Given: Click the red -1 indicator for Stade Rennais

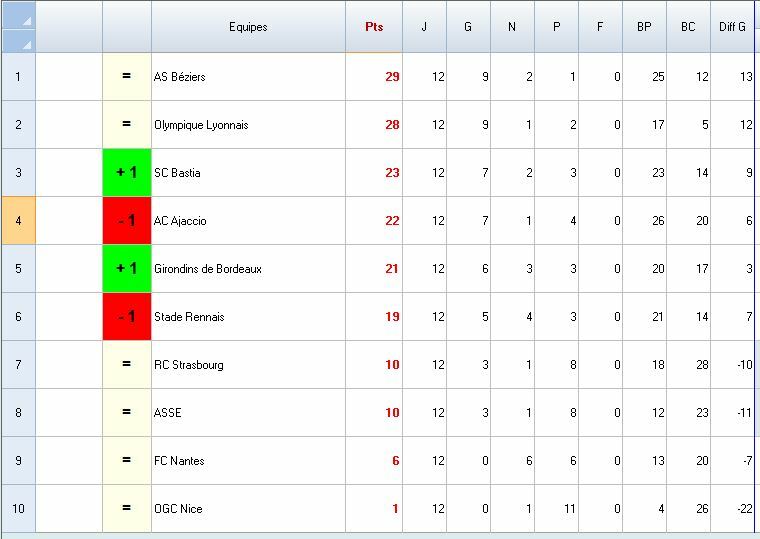Looking at the screenshot, I should coord(127,317).
